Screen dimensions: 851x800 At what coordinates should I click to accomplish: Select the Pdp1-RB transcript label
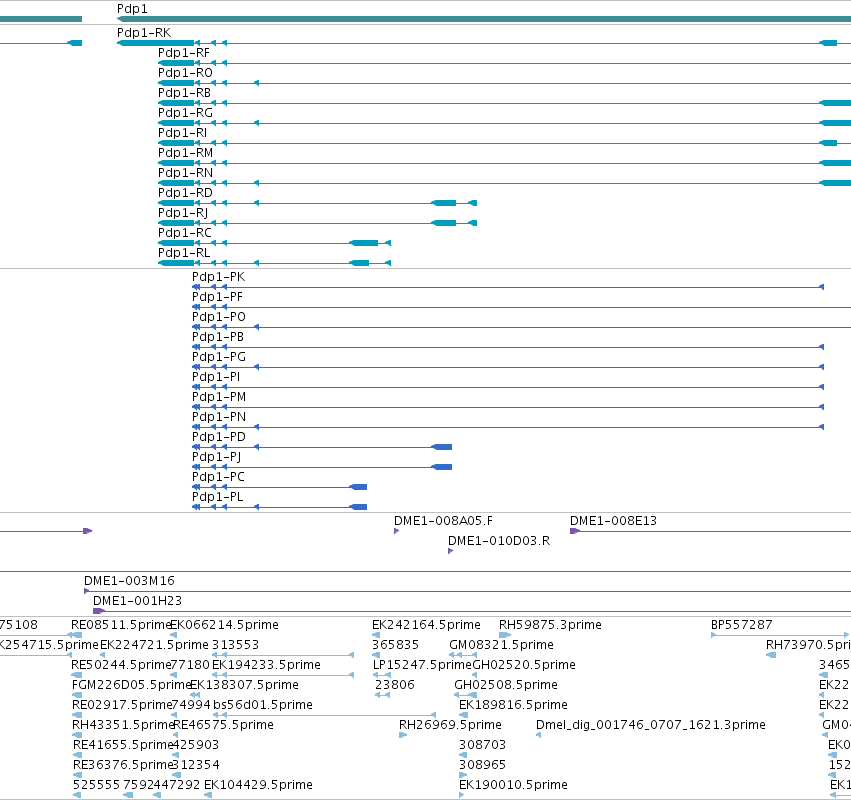point(184,93)
